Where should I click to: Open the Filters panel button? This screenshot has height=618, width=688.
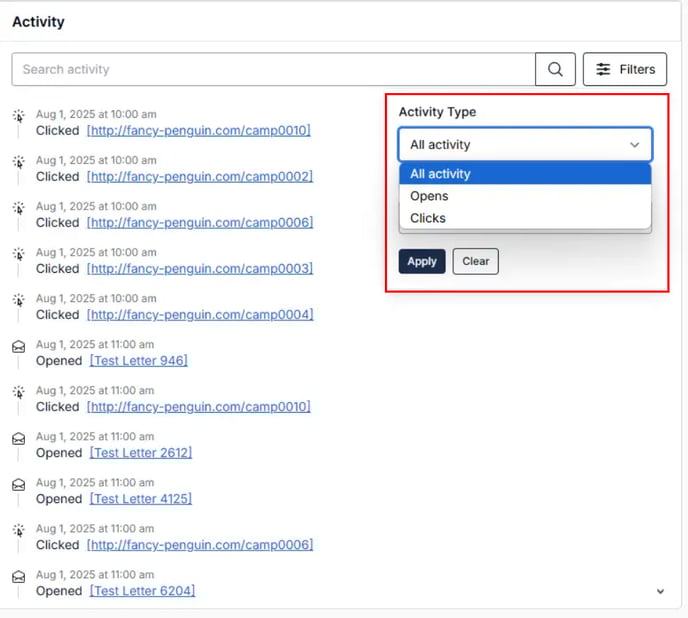pos(625,69)
